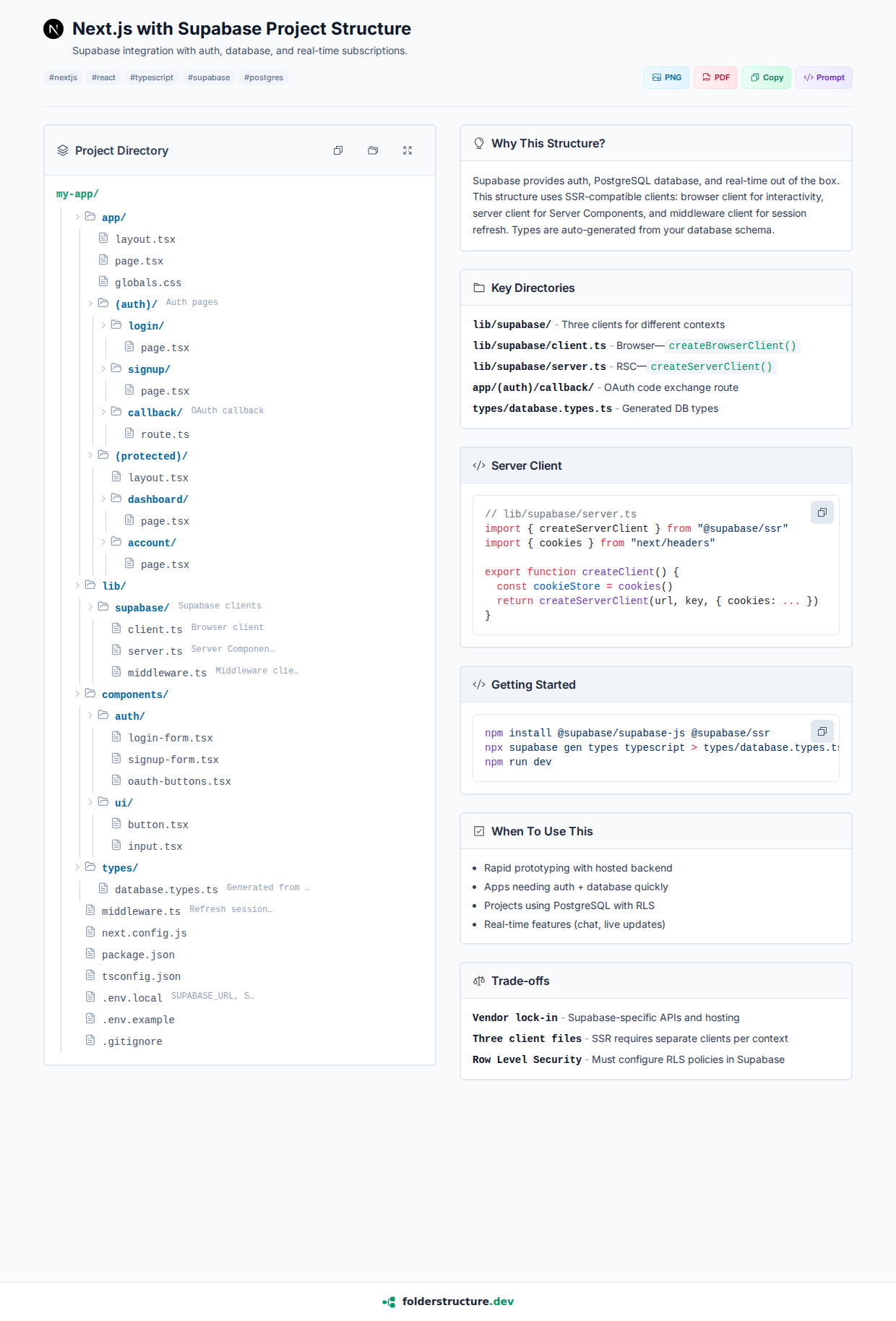Toggle the (protected)/ folder
This screenshot has width=896, height=1321.
pyautogui.click(x=90, y=455)
